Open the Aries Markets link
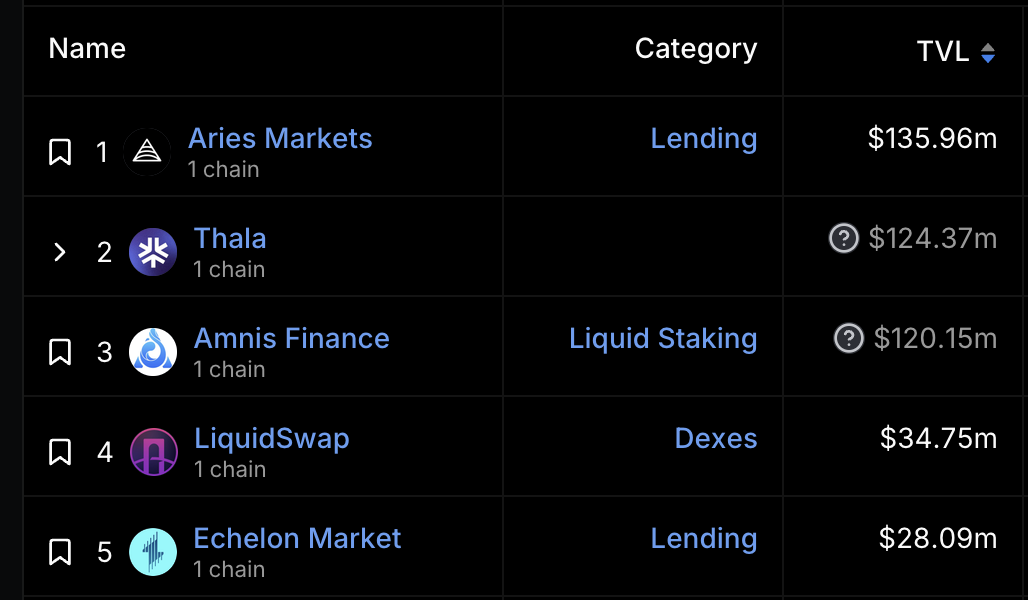 [x=280, y=138]
